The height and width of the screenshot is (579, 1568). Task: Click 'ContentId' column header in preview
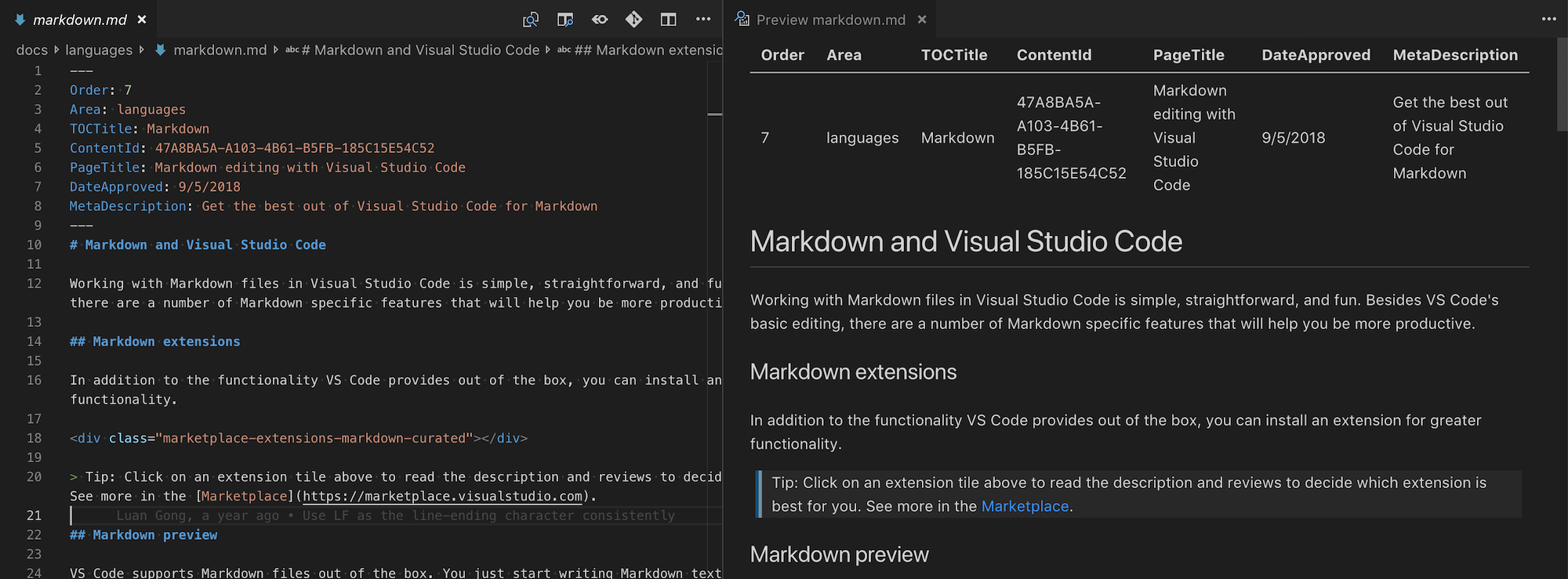[1054, 56]
